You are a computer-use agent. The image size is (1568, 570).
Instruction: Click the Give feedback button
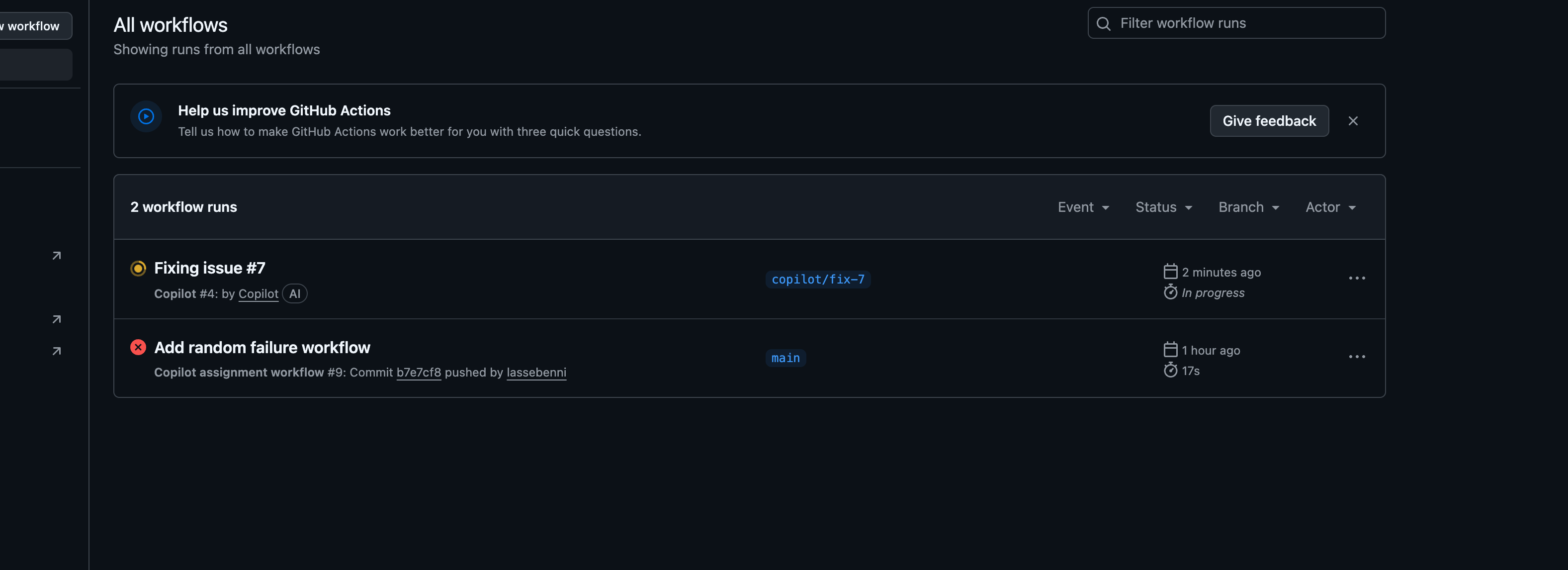coord(1269,121)
